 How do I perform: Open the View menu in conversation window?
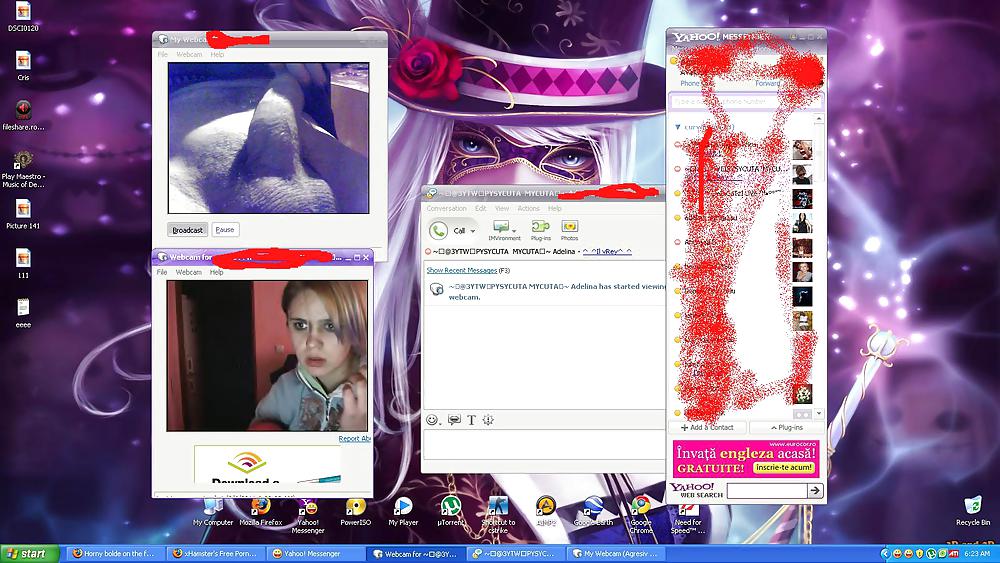coord(502,208)
